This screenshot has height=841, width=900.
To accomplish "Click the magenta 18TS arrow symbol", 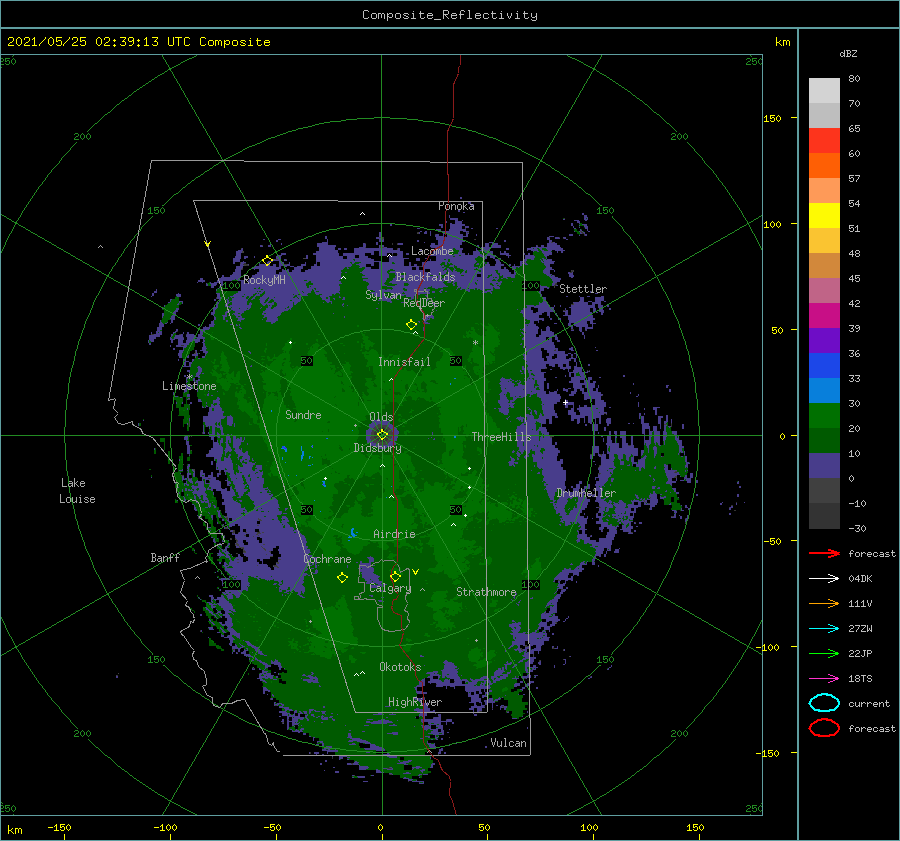I will coord(824,678).
